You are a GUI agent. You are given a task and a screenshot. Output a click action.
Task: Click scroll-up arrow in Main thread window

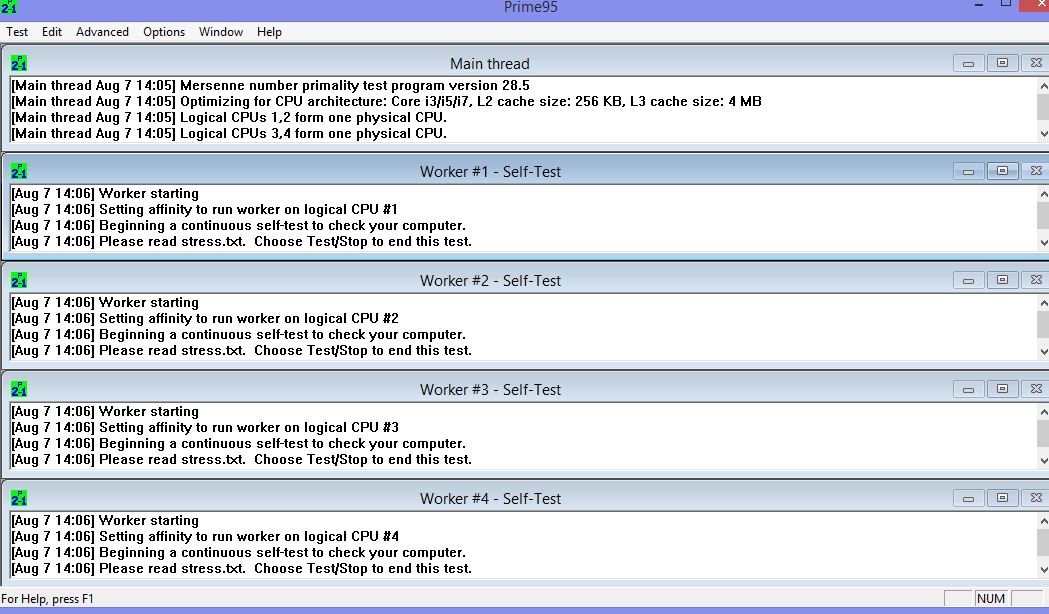click(x=1043, y=86)
